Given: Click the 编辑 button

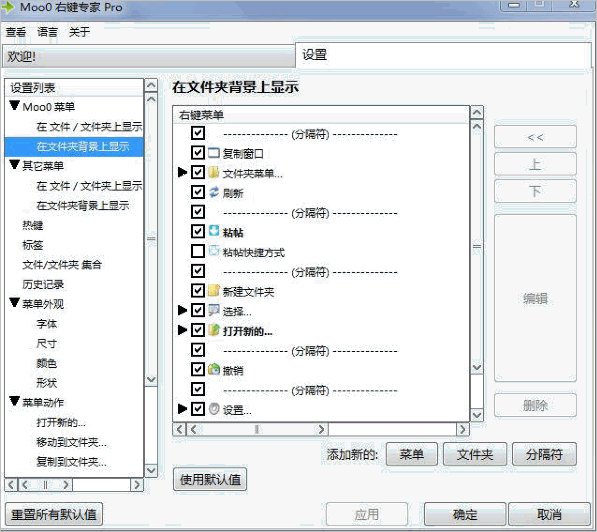Looking at the screenshot, I should [535, 298].
